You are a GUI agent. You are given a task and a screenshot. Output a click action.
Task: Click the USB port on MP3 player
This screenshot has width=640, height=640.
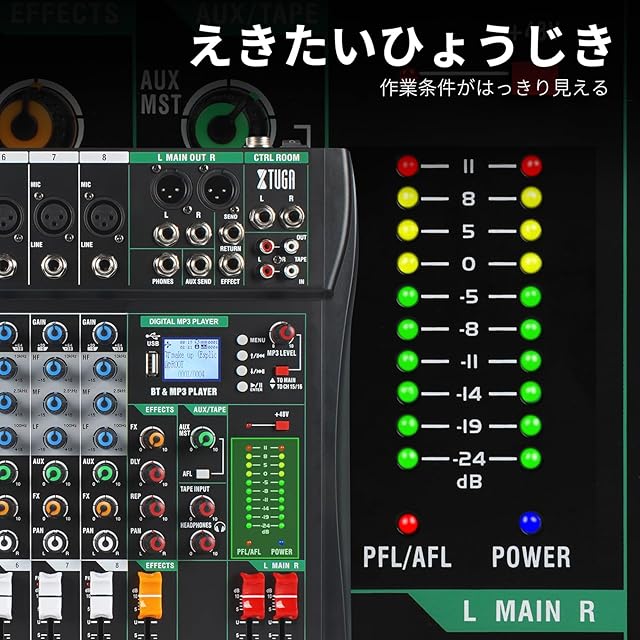[x=152, y=363]
